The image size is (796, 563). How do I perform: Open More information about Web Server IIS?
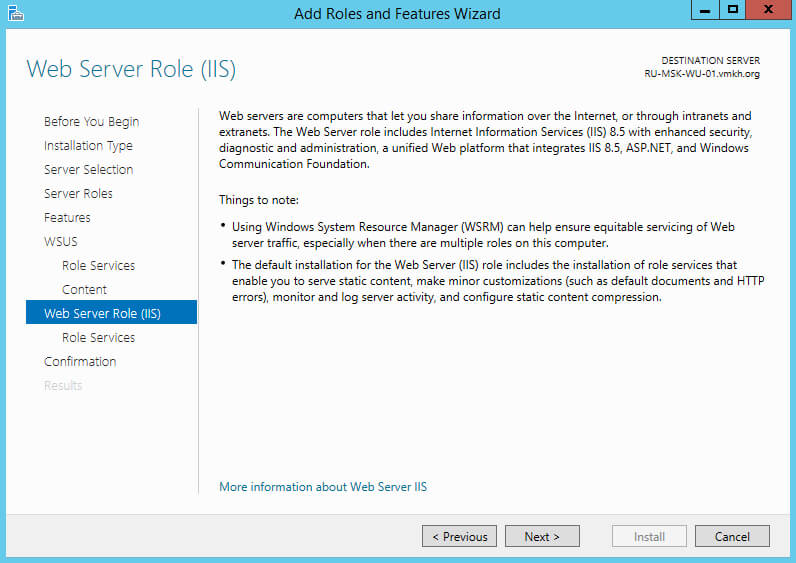[x=323, y=487]
